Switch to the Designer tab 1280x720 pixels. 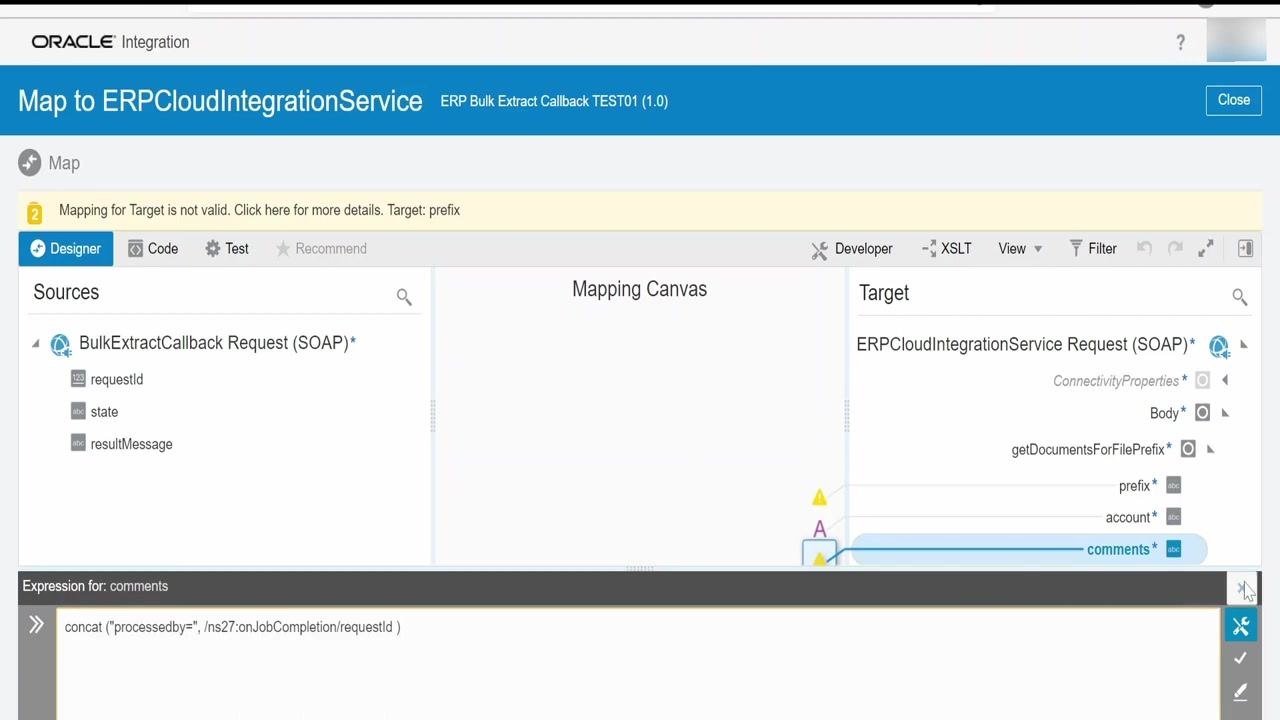66,249
